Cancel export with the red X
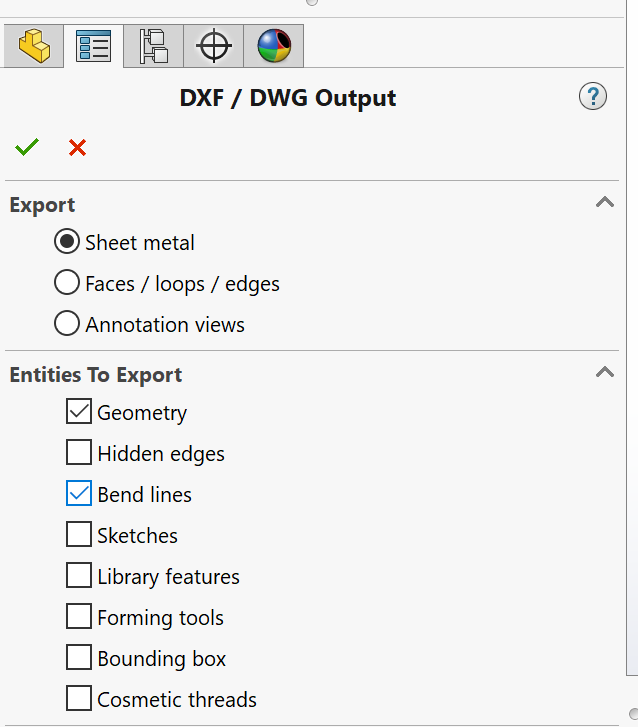The height and width of the screenshot is (727, 638). [x=77, y=148]
